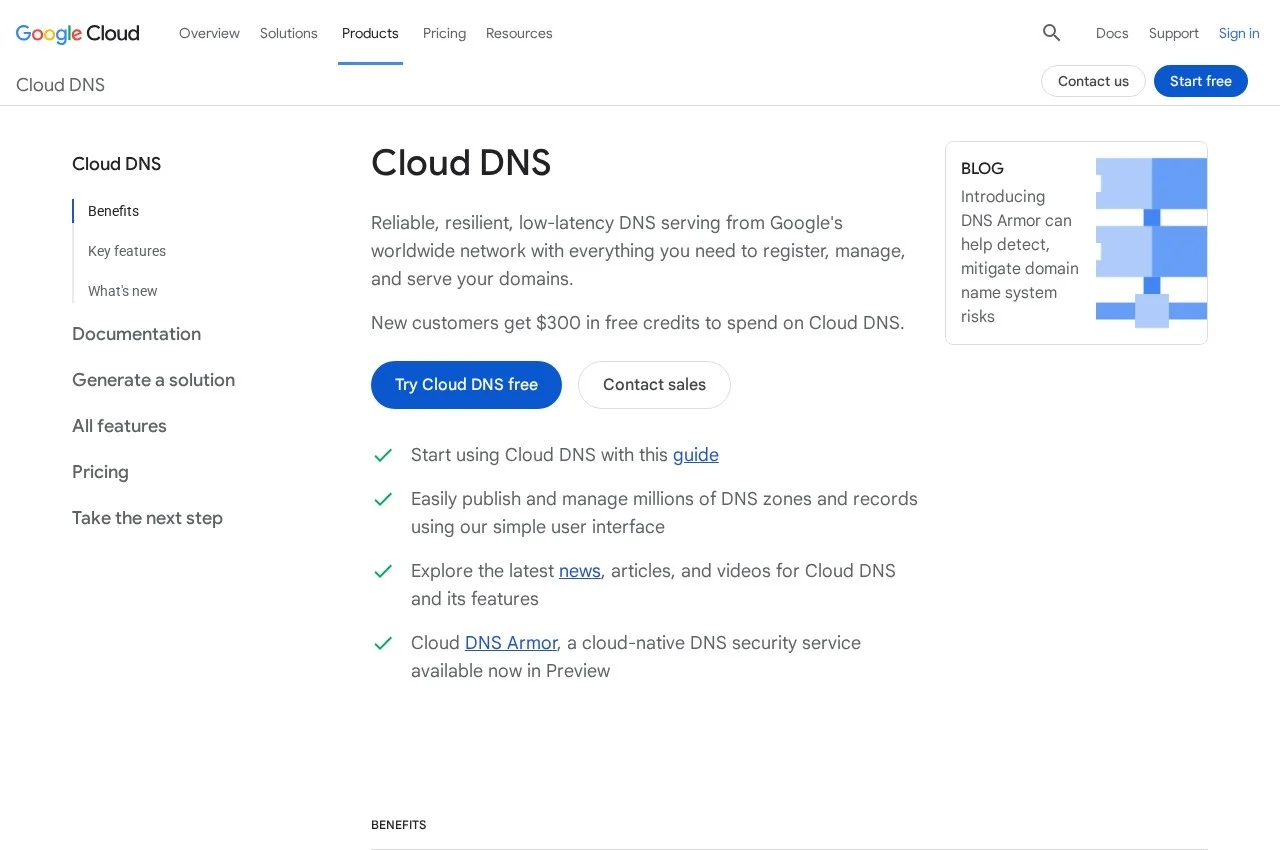This screenshot has height=850, width=1280.
Task: Click the blog card illustration thumbnail
Action: pos(1151,243)
